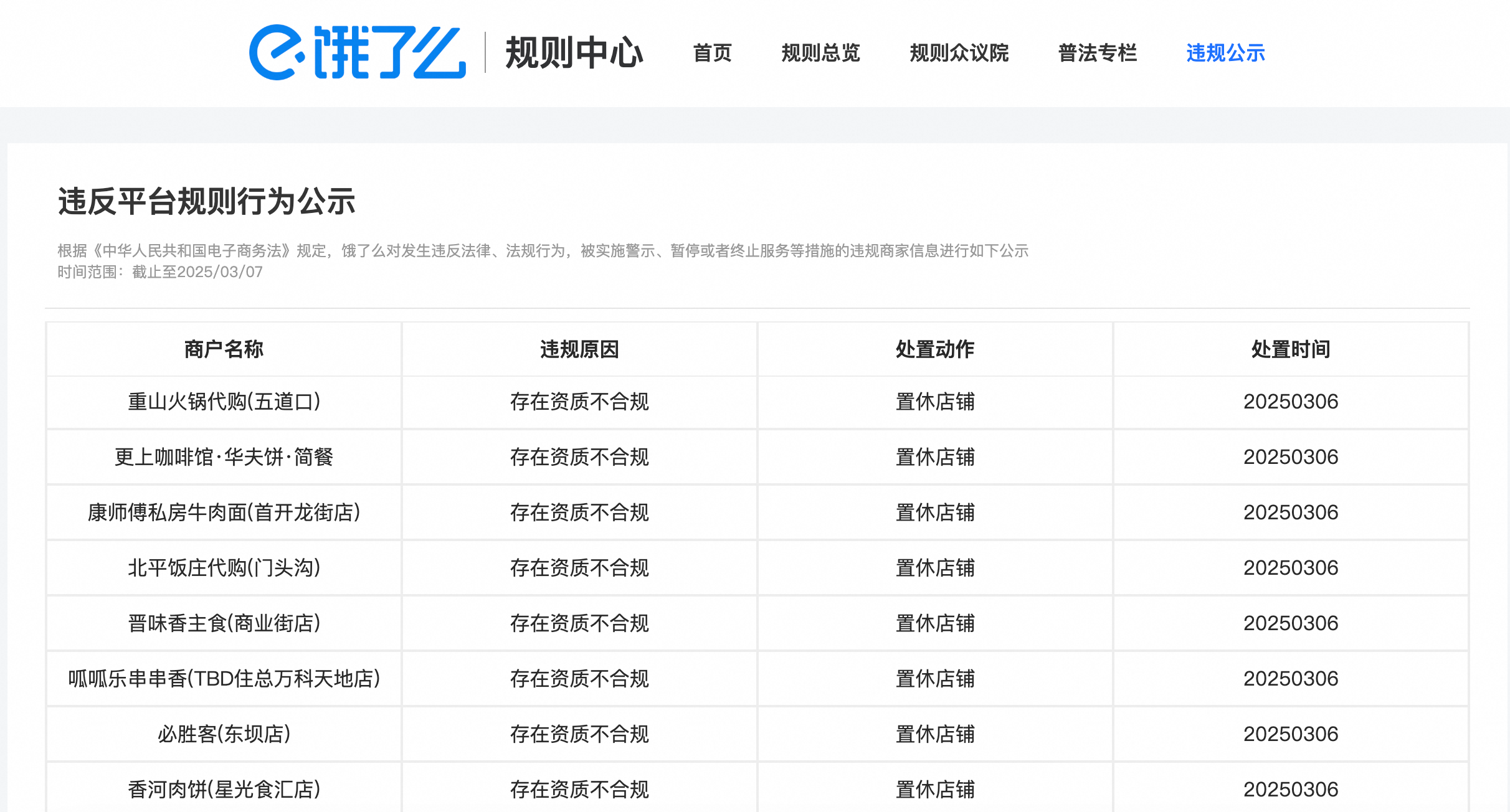This screenshot has height=812, width=1510.
Task: Select the 必胜客(东坝店) merchant cell
Action: (224, 734)
